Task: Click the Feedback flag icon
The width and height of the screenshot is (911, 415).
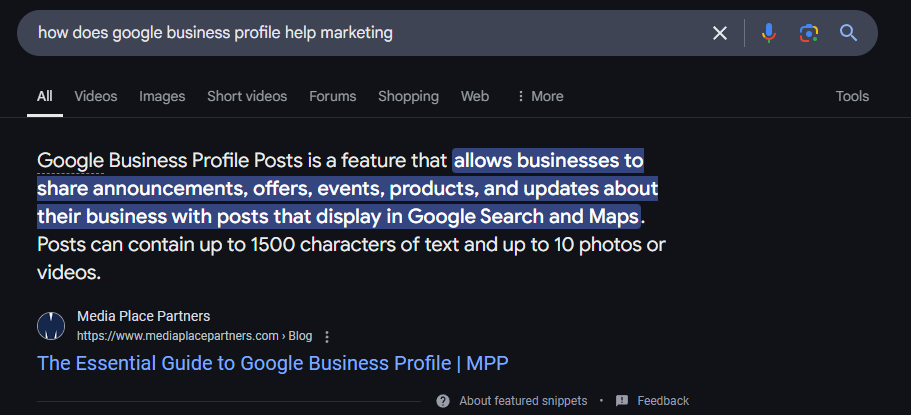Action: (622, 401)
